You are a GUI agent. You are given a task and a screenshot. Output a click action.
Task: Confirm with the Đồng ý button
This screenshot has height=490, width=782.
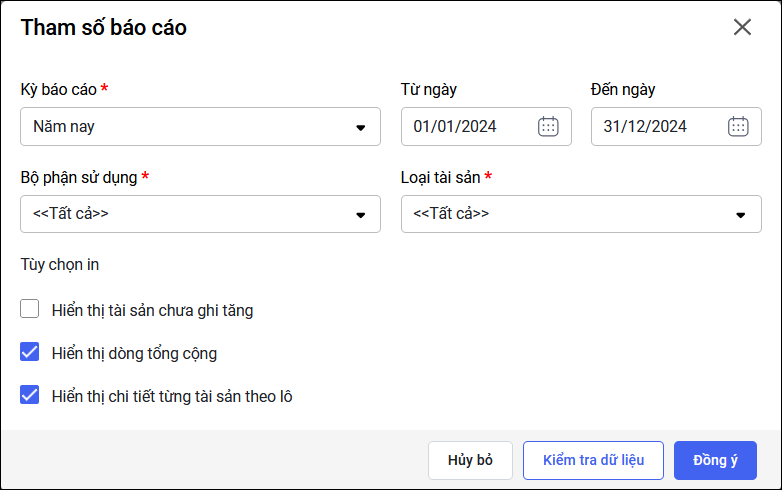715,460
